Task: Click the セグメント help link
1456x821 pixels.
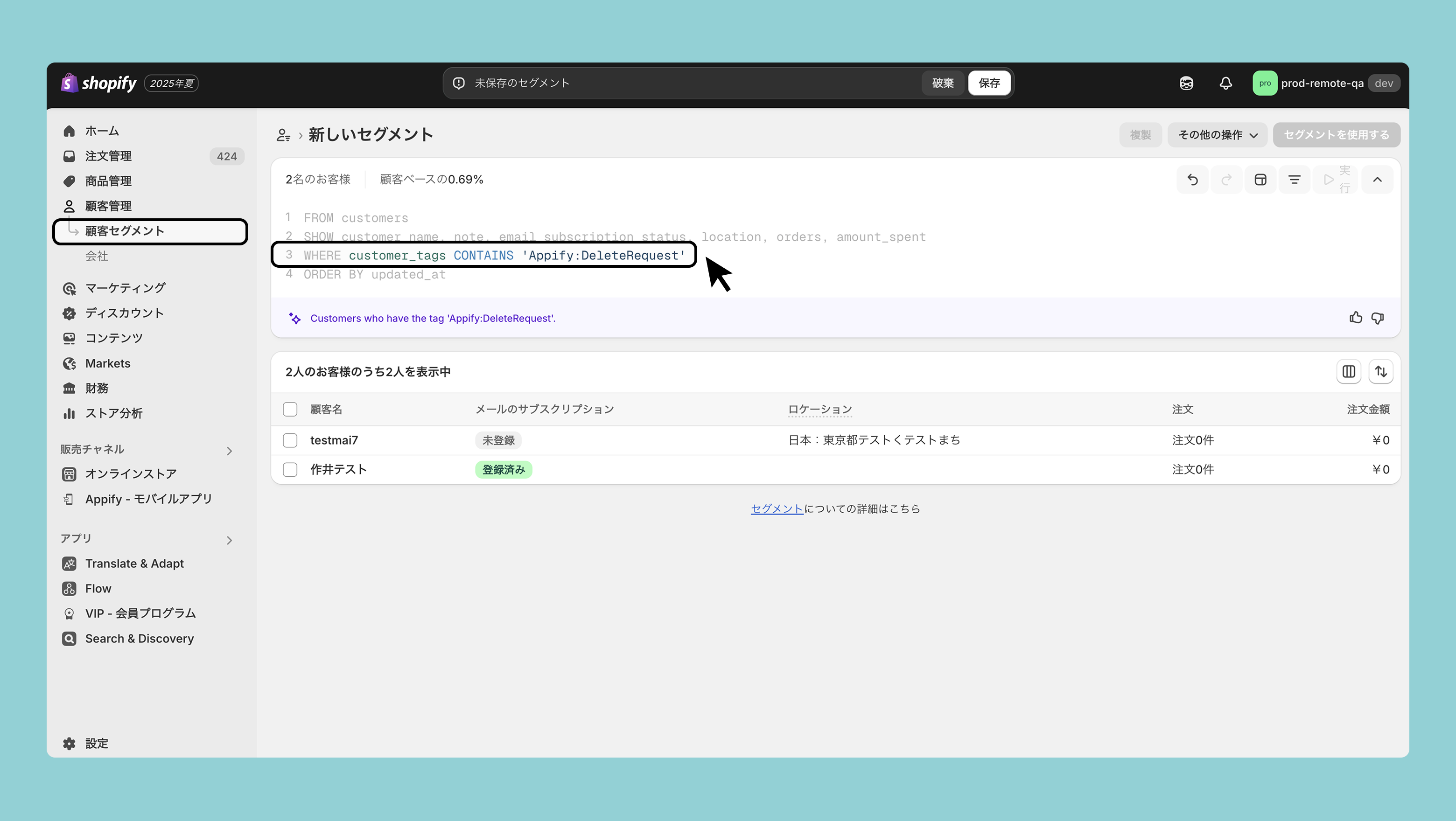Action: [x=777, y=508]
